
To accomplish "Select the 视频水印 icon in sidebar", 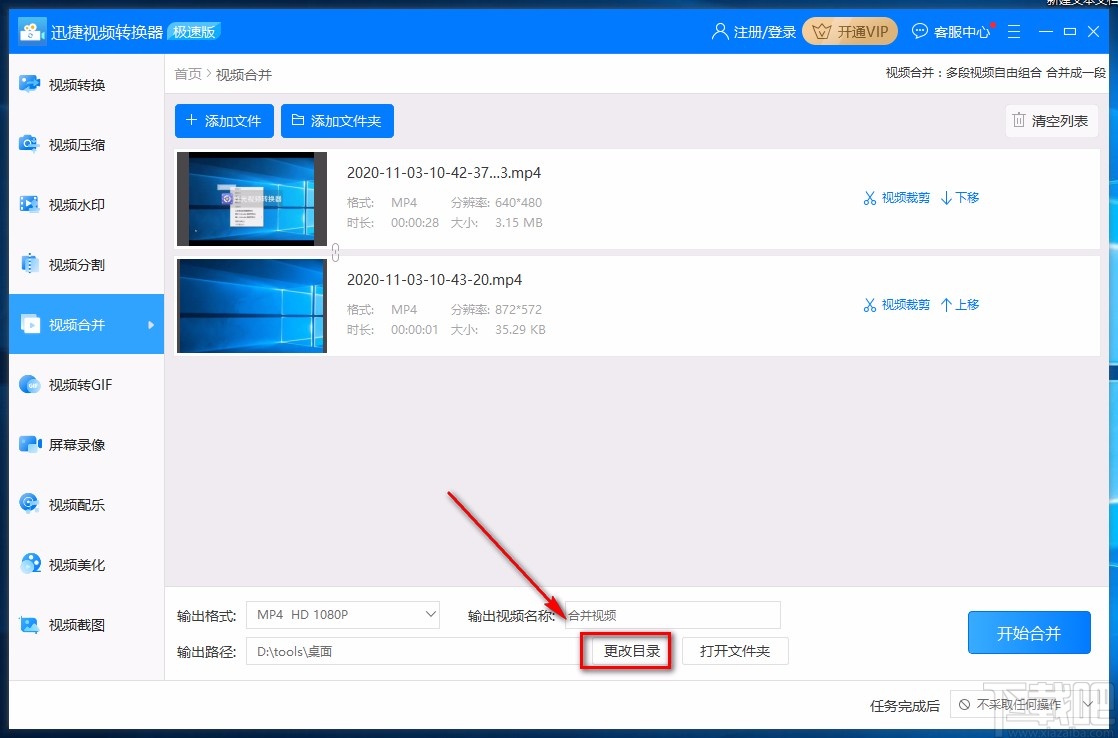I will pyautogui.click(x=29, y=204).
